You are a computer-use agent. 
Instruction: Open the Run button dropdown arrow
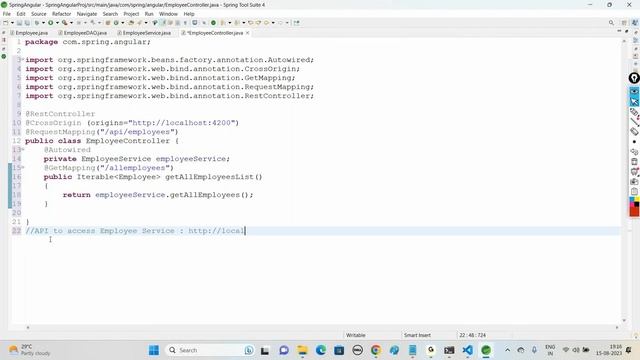pyautogui.click(x=57, y=23)
